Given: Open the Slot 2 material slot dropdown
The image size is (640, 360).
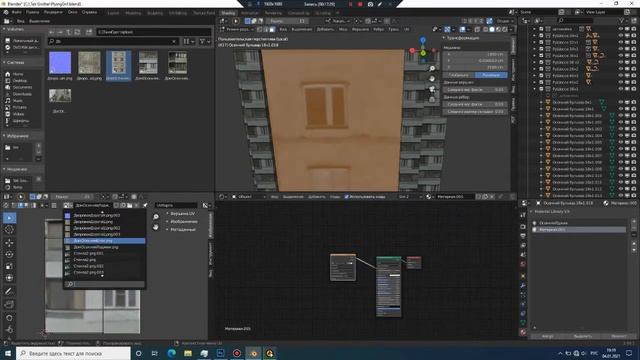Looking at the screenshot, I should coord(411,197).
